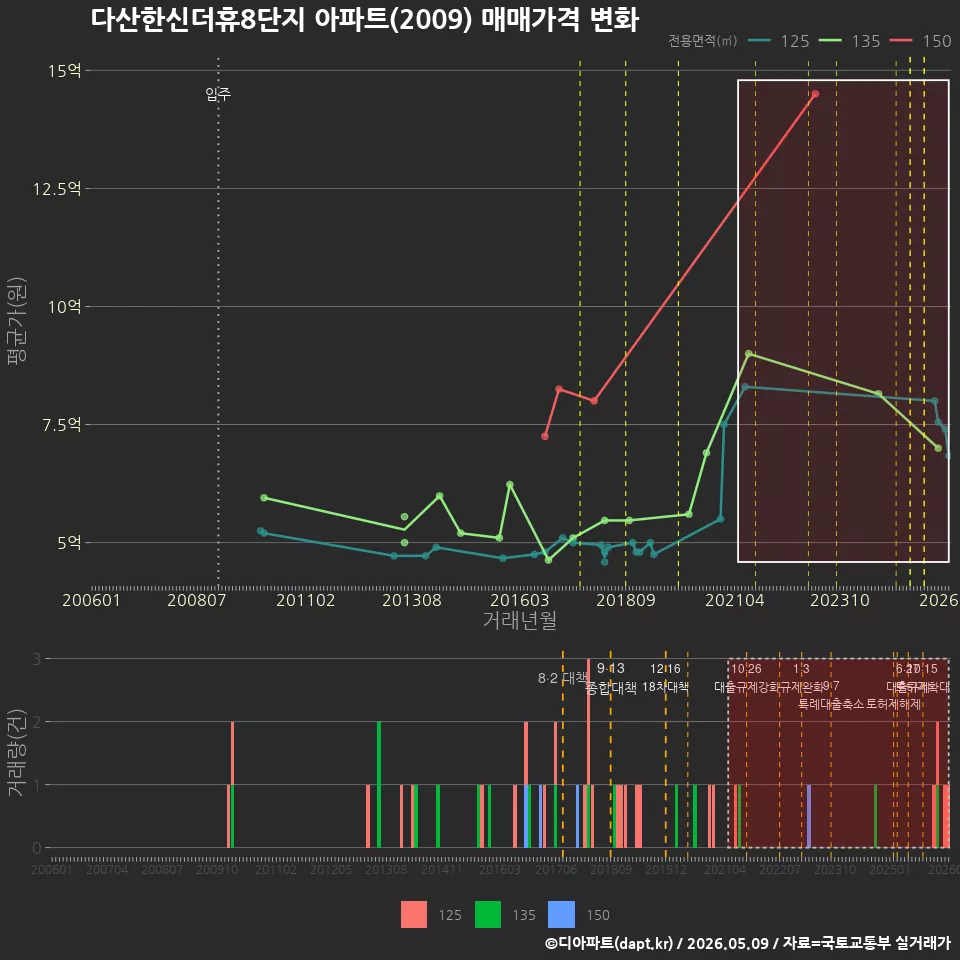960x960 pixels.
Task: Click the 9·13 policy annotation
Action: 610,668
